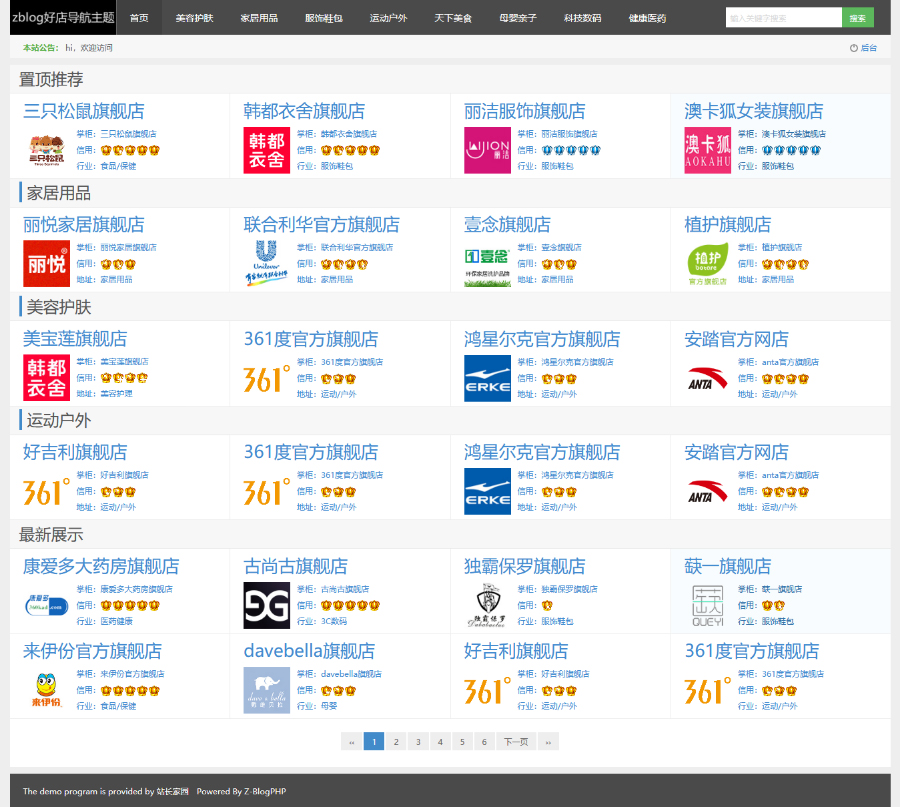Open the 运动户外 nav item
The height and width of the screenshot is (807, 900).
389,18
